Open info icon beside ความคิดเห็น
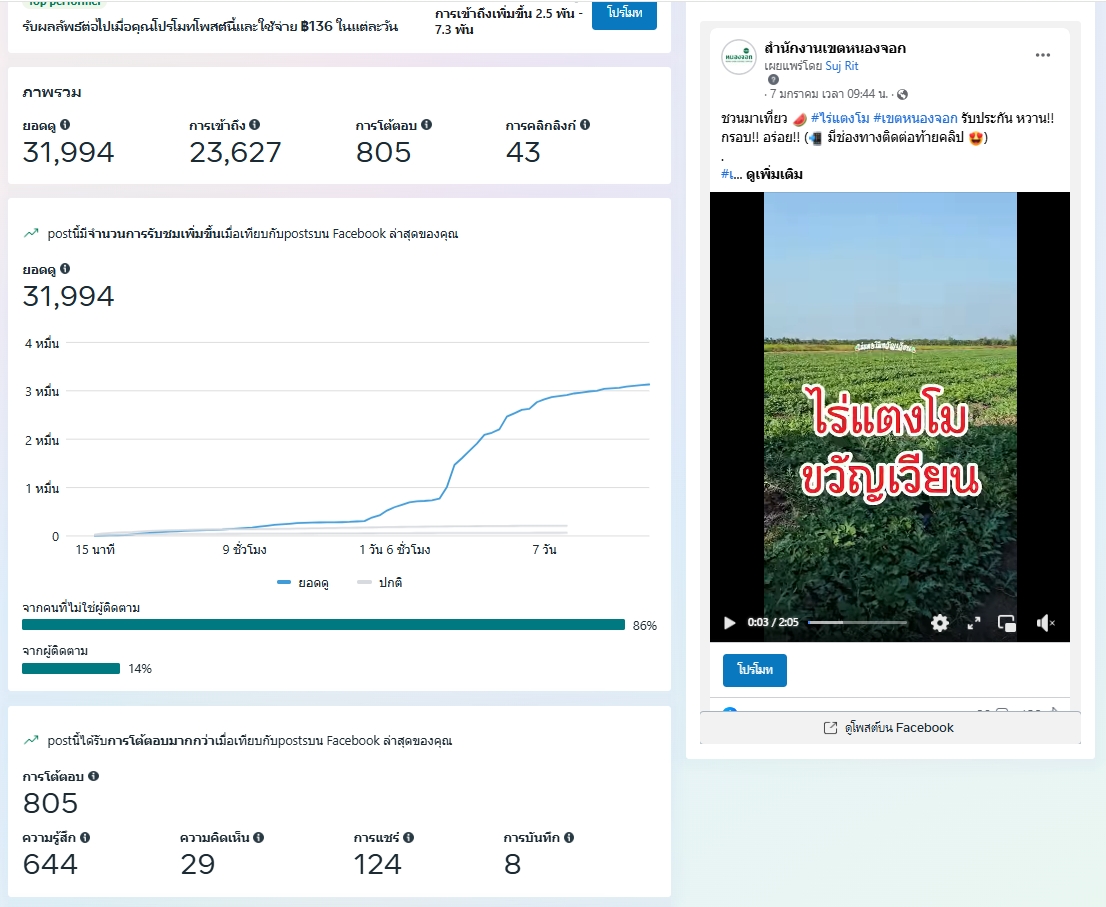 pyautogui.click(x=259, y=837)
